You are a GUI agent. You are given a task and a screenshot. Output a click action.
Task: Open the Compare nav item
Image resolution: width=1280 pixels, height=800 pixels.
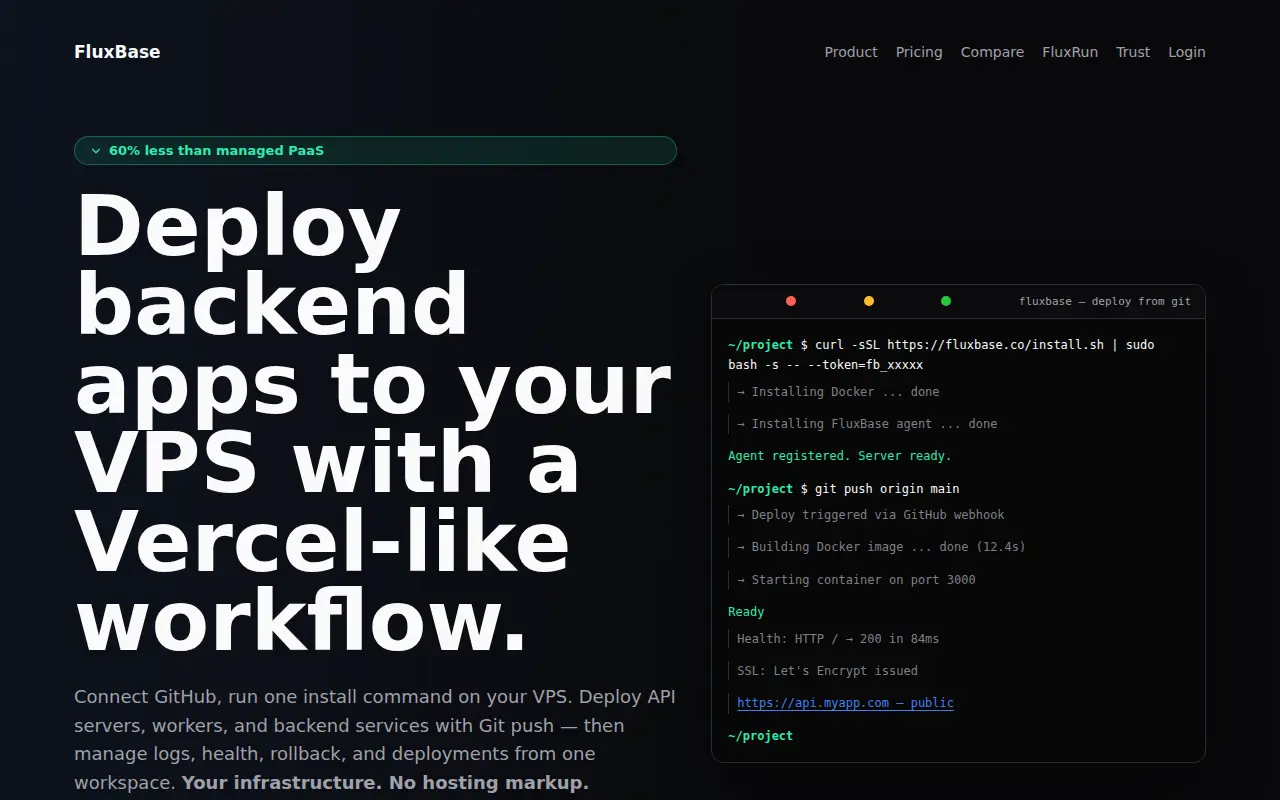[992, 52]
